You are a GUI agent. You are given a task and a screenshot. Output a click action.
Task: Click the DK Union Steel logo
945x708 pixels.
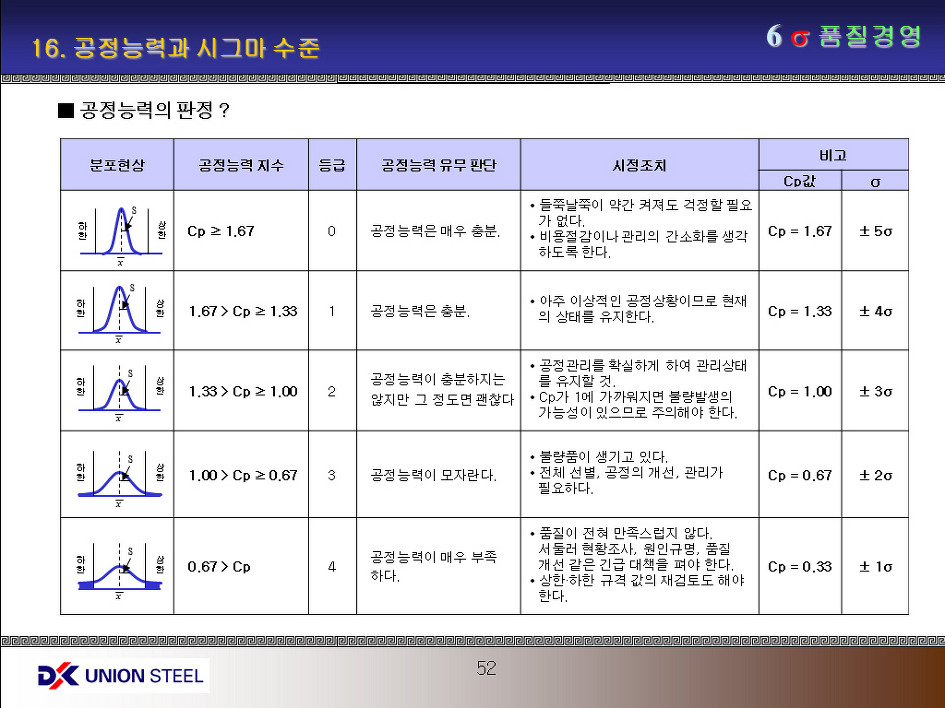[x=120, y=676]
